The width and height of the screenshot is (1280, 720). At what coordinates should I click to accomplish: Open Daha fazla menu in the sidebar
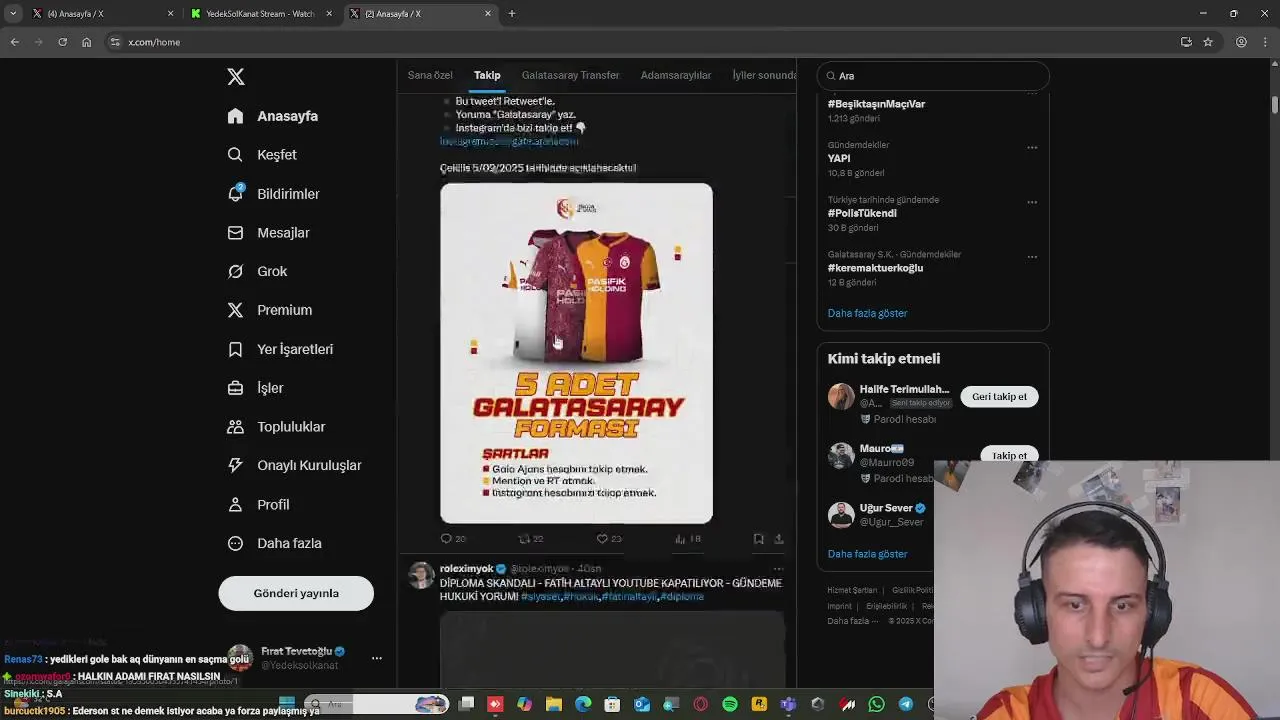pyautogui.click(x=275, y=543)
